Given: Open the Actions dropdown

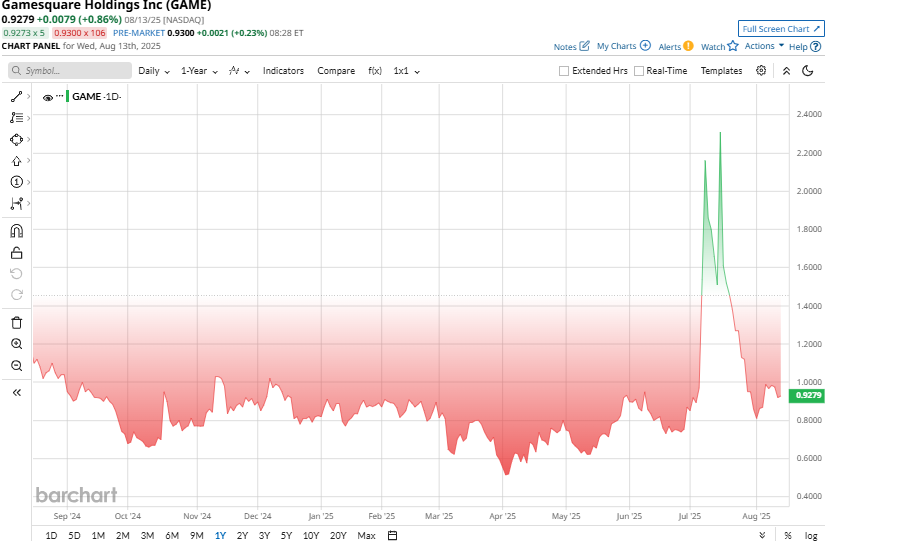Looking at the screenshot, I should click(764, 46).
